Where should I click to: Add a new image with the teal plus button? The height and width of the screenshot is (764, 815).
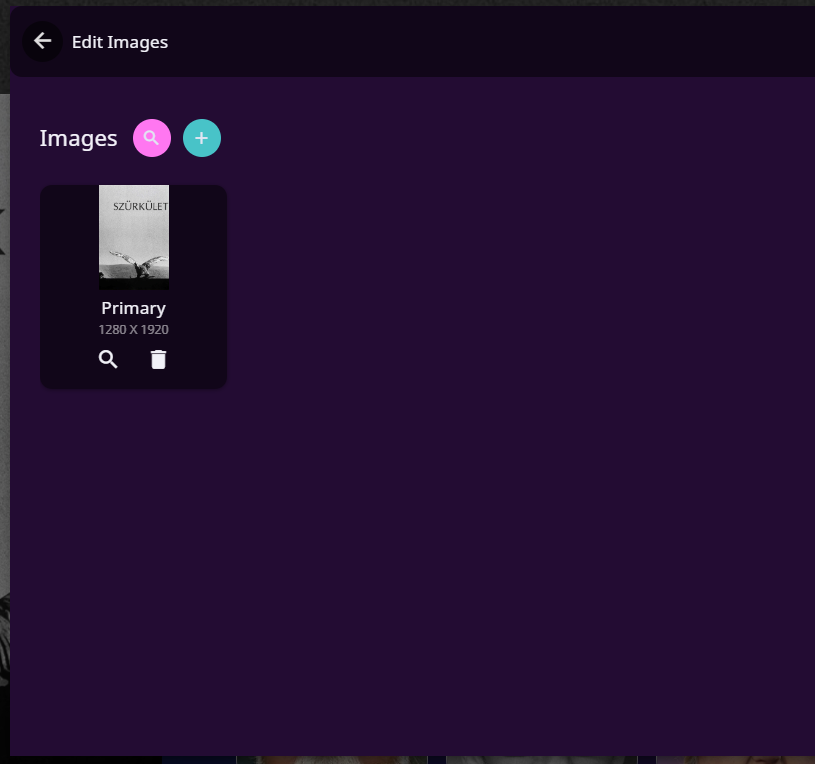tap(202, 138)
